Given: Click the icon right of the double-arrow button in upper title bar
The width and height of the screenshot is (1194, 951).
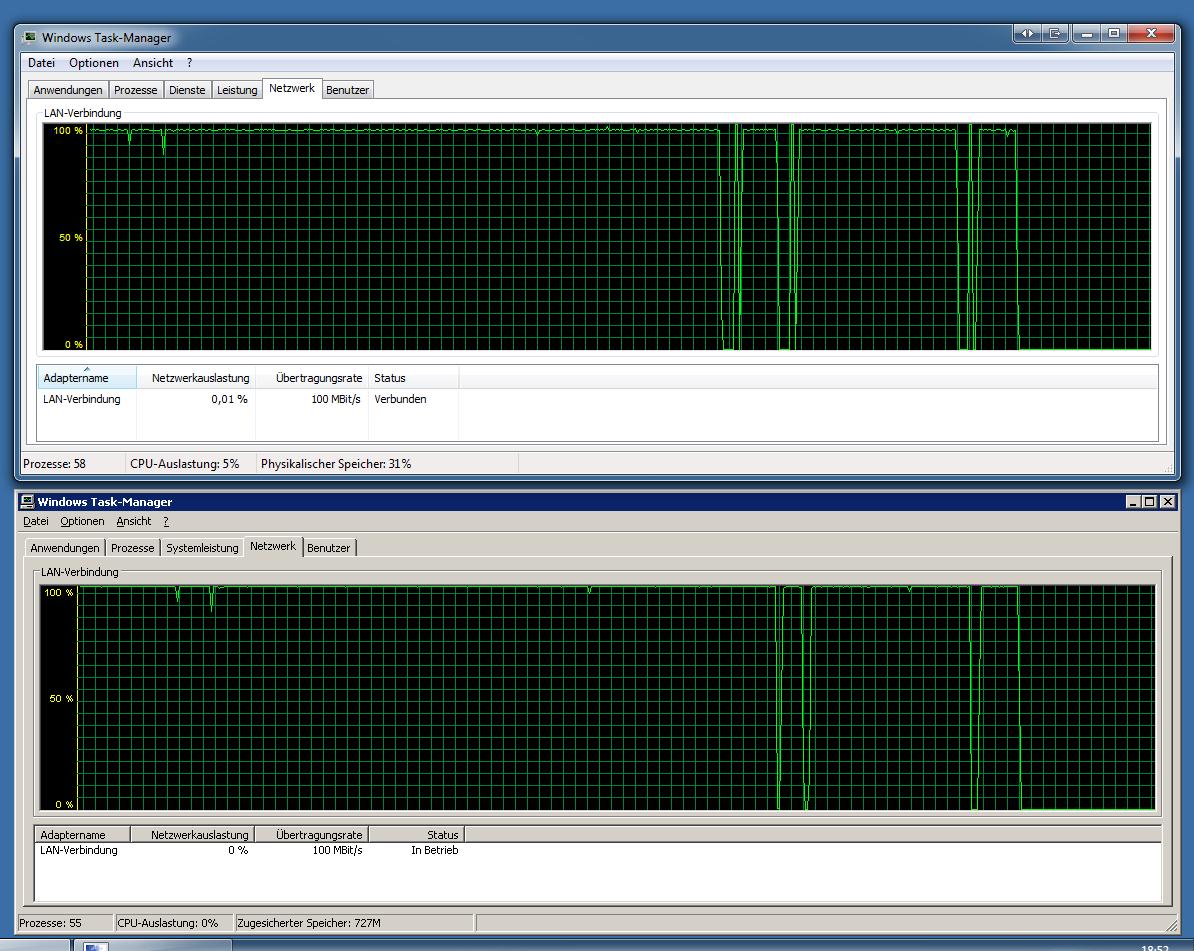Looking at the screenshot, I should (1055, 34).
